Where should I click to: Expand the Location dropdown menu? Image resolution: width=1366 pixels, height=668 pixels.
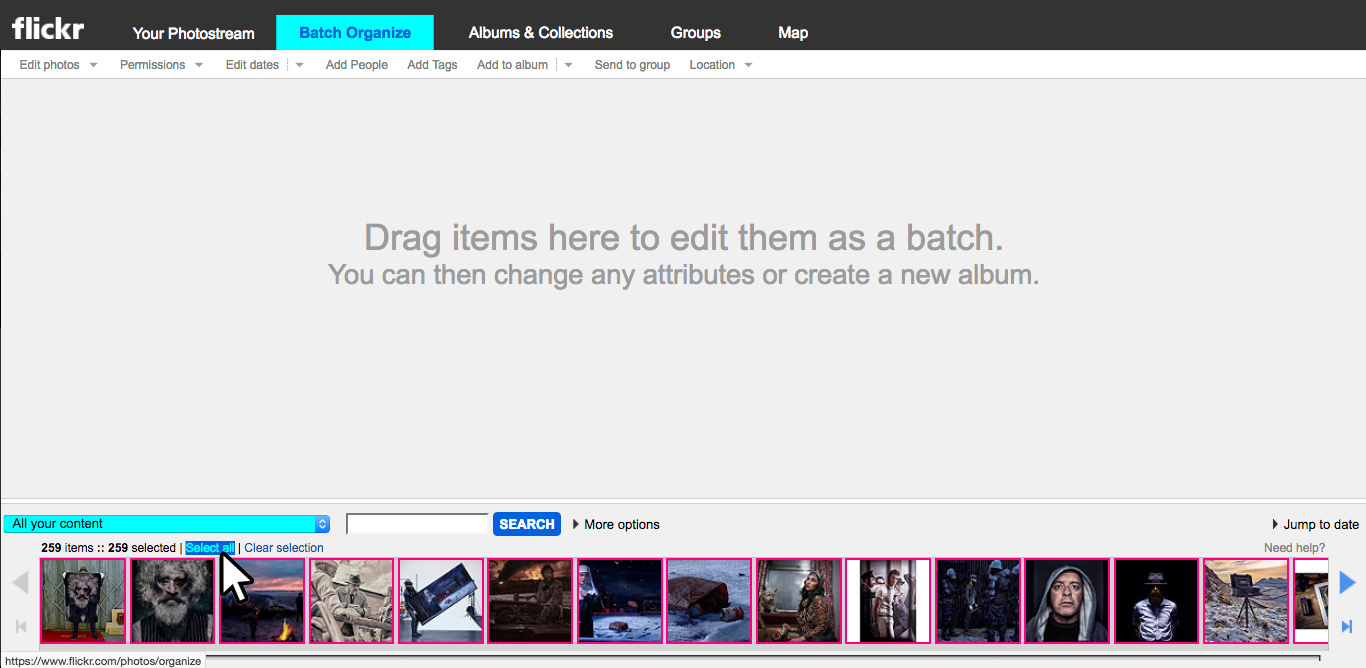(721, 65)
